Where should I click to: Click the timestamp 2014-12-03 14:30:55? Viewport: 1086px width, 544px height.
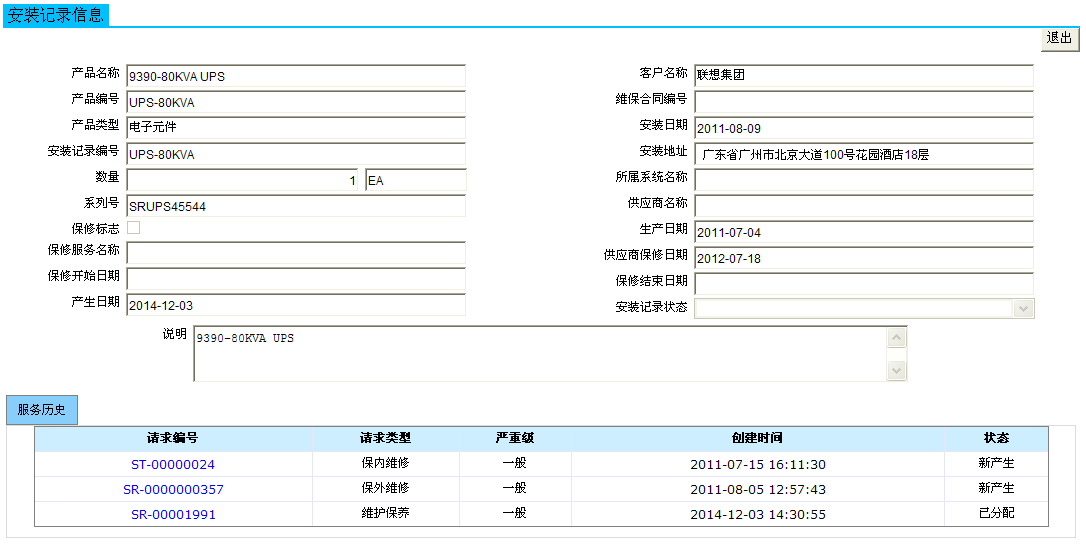[x=758, y=514]
